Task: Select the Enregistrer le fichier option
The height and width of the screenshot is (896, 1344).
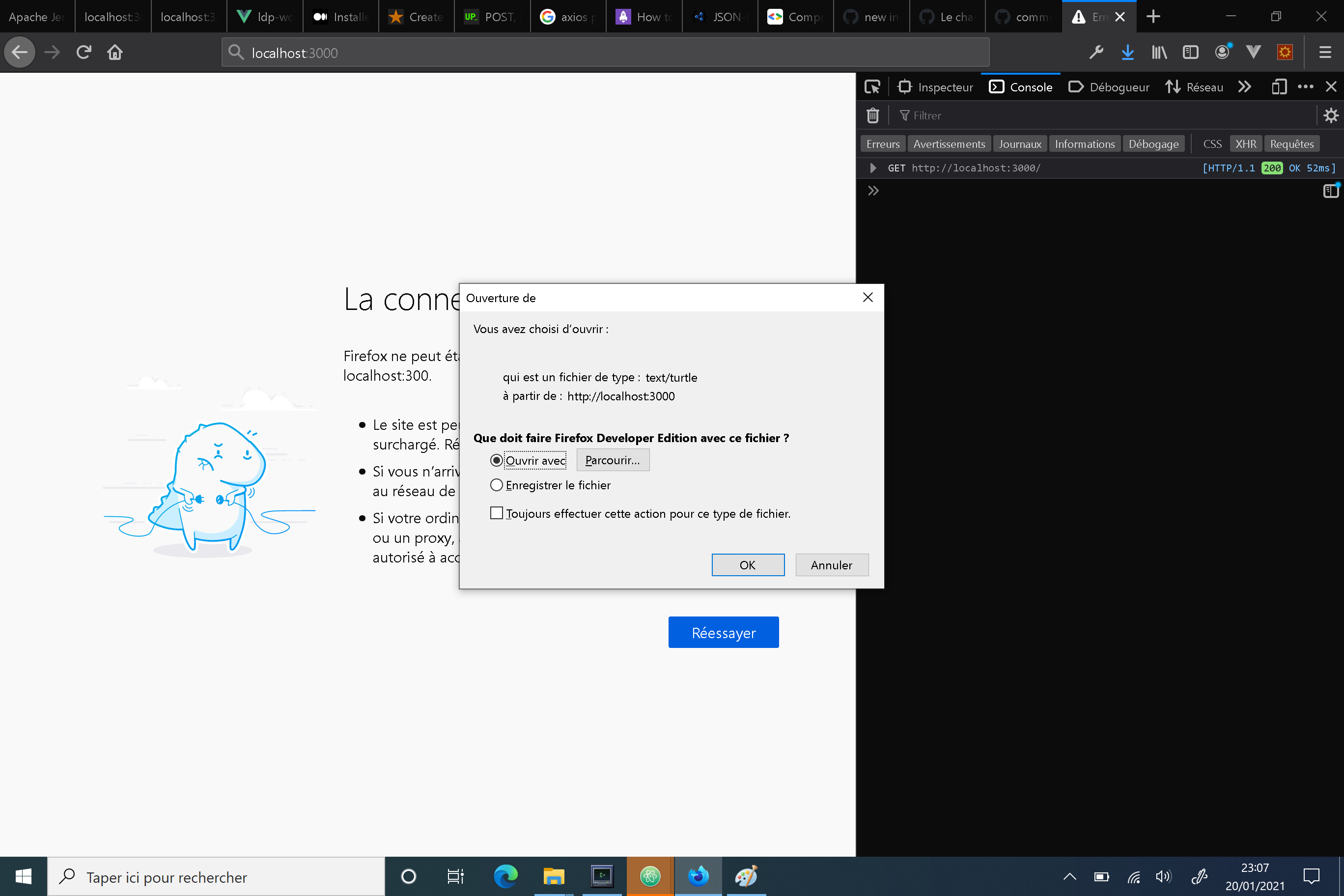Action: 497,484
